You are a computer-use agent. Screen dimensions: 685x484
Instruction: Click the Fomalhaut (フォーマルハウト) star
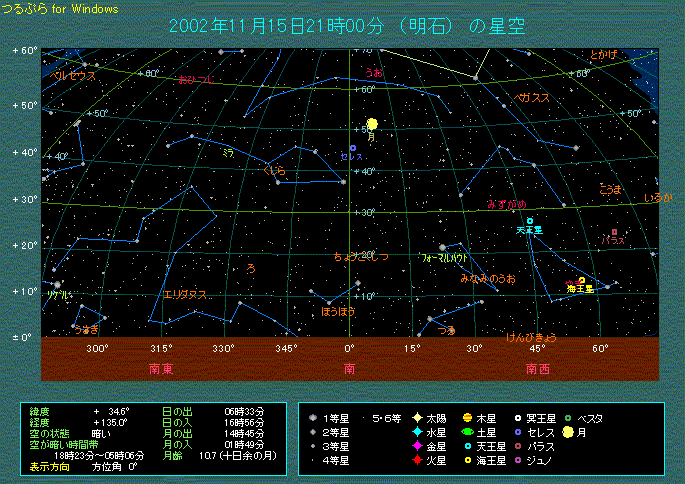coord(442,247)
